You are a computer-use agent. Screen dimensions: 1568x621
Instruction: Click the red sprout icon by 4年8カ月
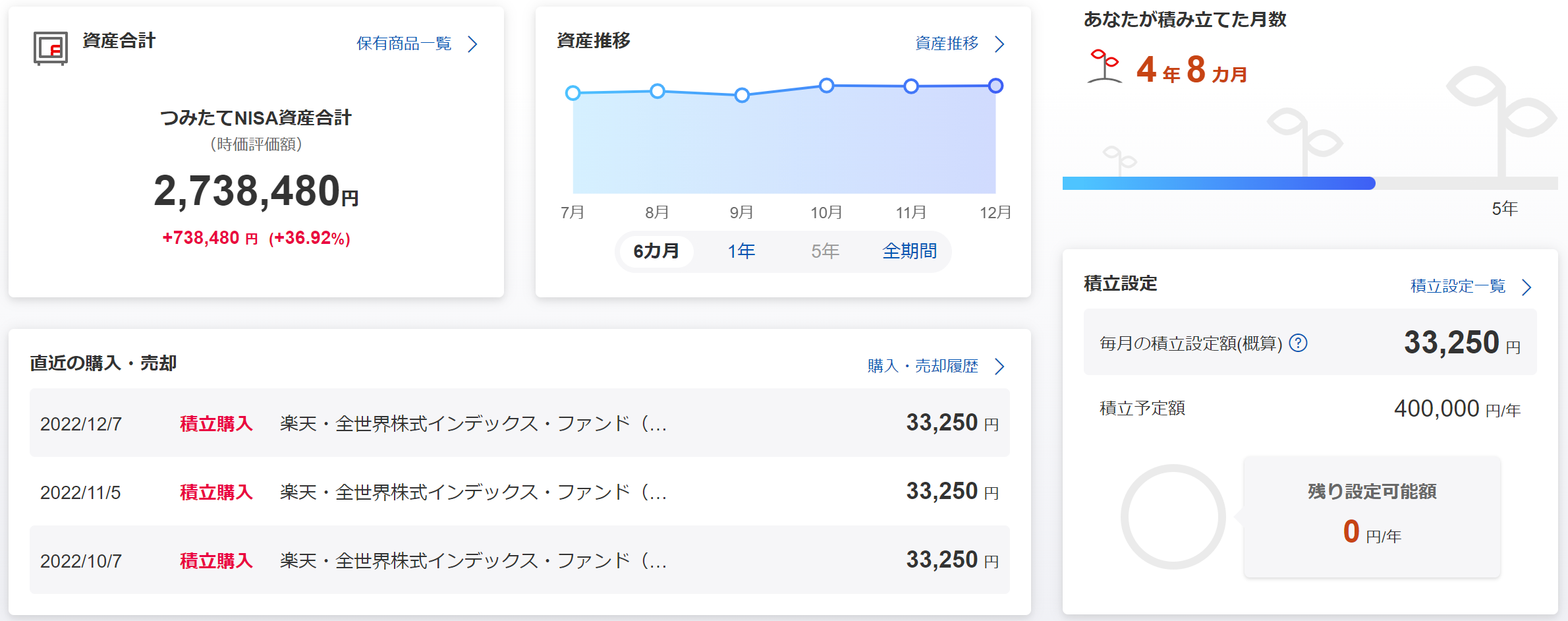point(1104,67)
